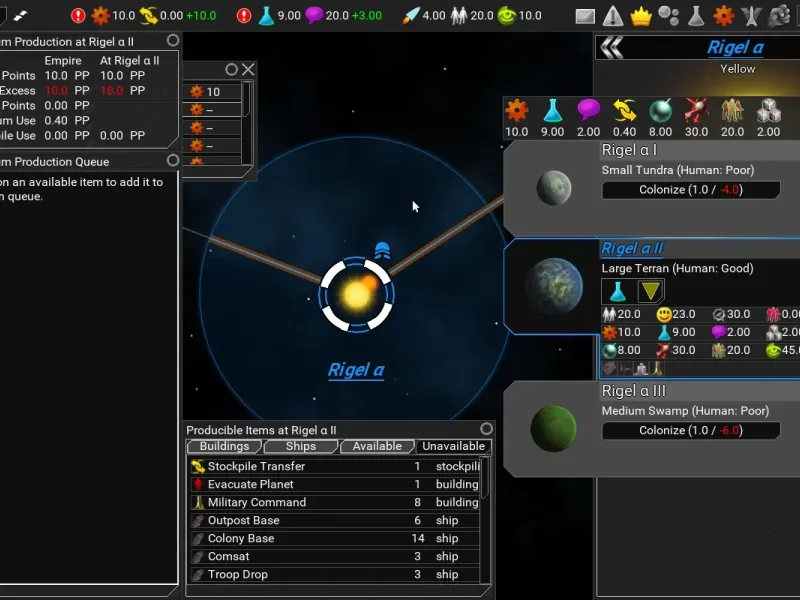Click the planet detection eye showing 45

tap(773, 351)
